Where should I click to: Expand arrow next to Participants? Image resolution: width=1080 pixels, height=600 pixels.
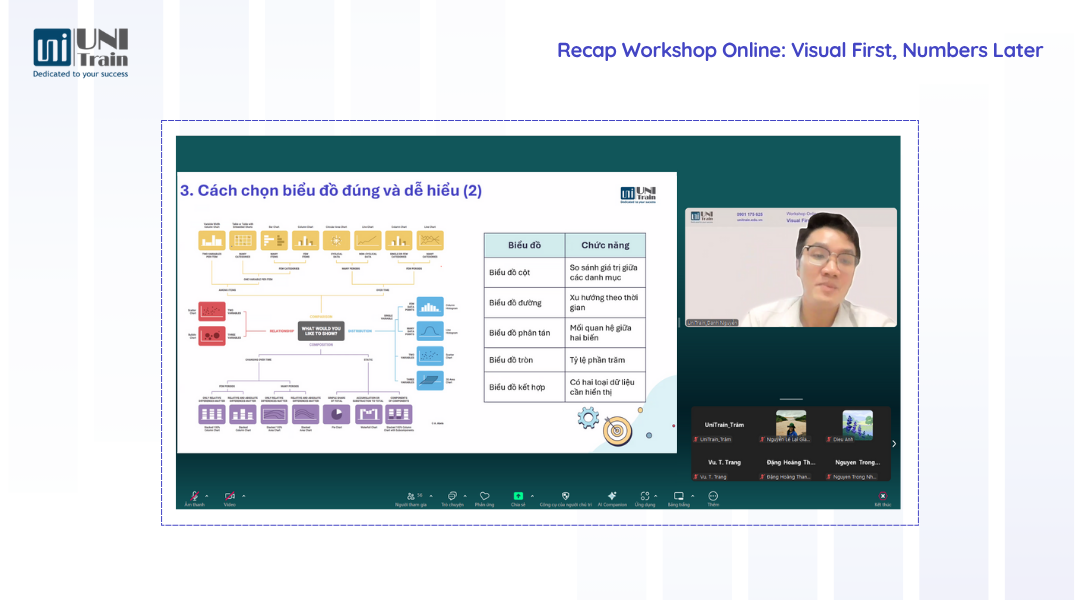(x=431, y=496)
